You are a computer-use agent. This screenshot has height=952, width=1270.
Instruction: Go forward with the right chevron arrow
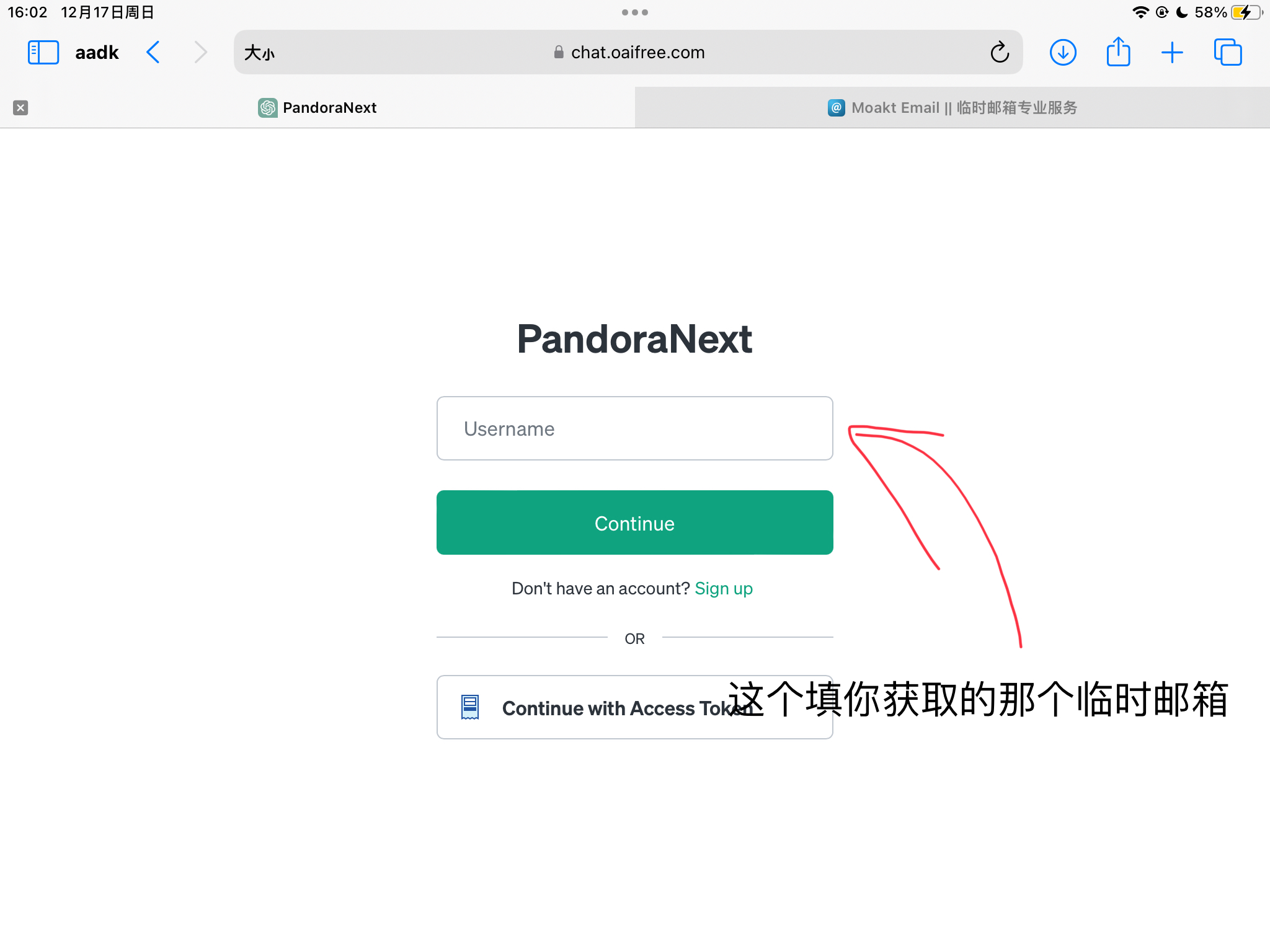[200, 53]
